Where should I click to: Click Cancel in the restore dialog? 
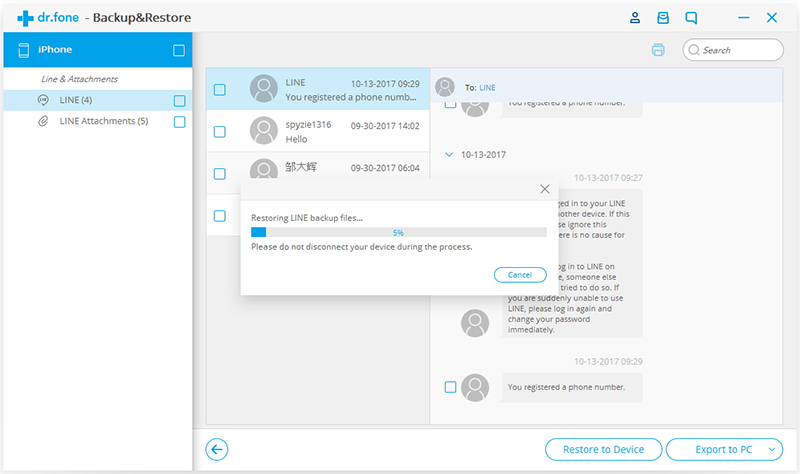[520, 275]
